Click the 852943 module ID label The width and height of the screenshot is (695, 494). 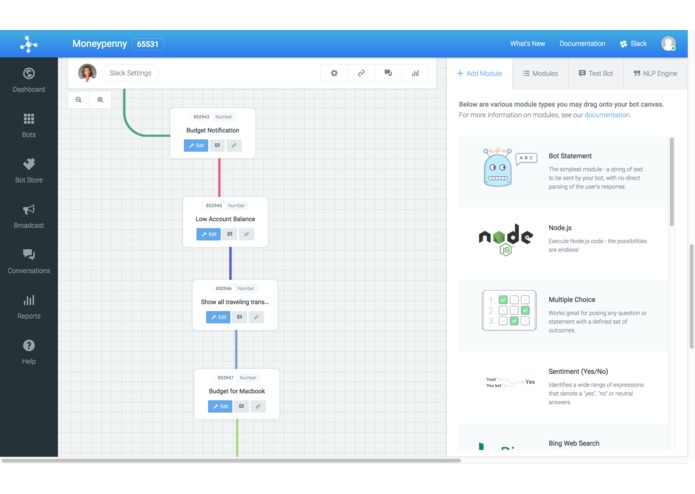pos(201,117)
